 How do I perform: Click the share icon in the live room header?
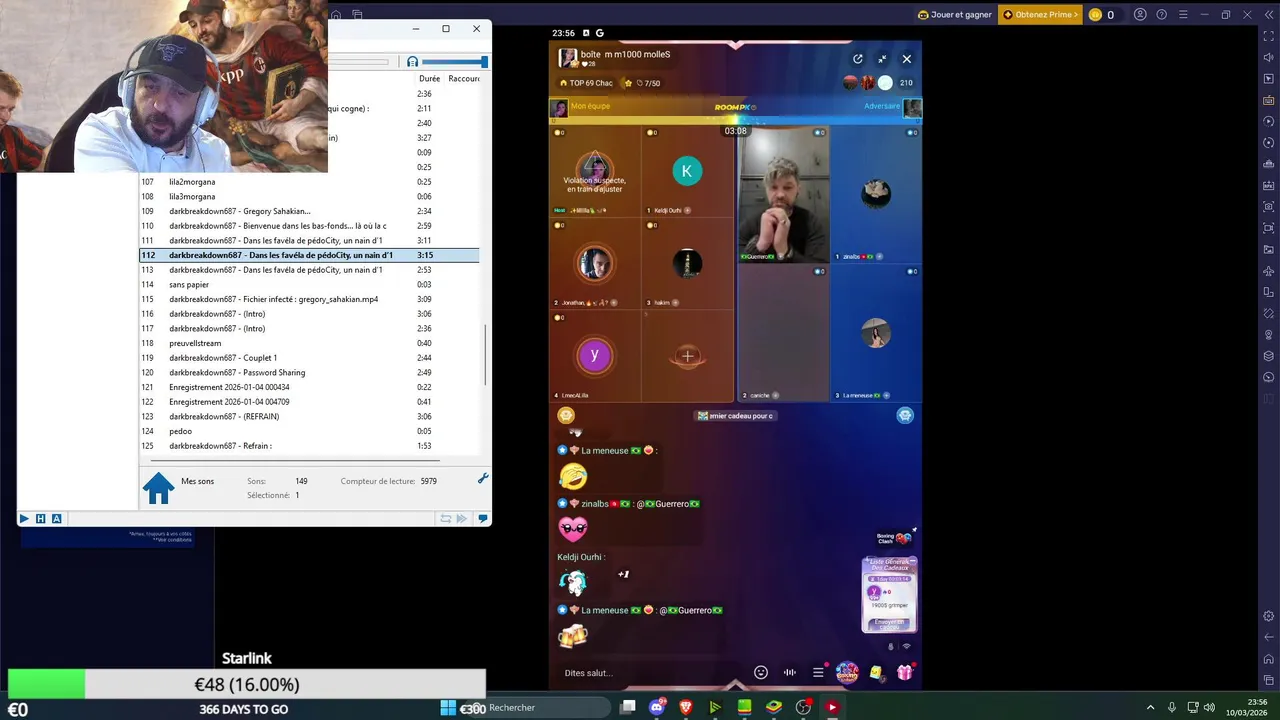(857, 59)
